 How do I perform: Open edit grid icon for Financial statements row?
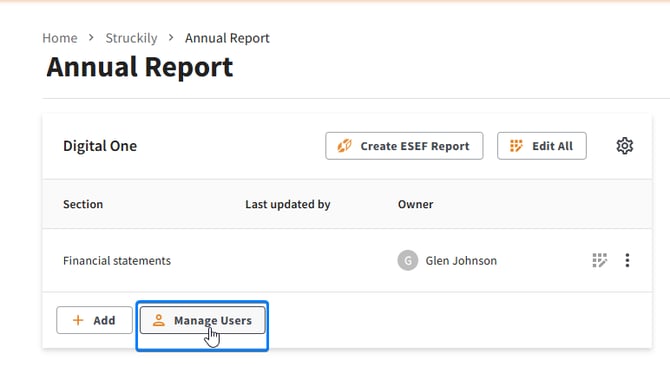[x=599, y=260]
